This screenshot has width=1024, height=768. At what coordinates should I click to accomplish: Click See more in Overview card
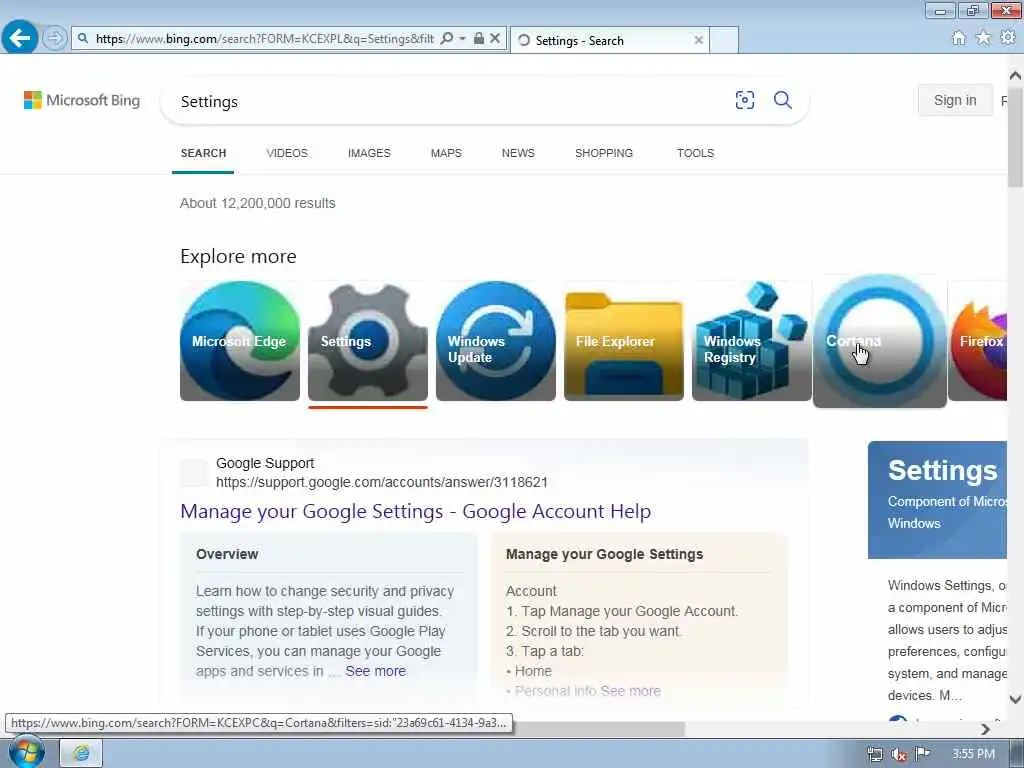point(376,671)
